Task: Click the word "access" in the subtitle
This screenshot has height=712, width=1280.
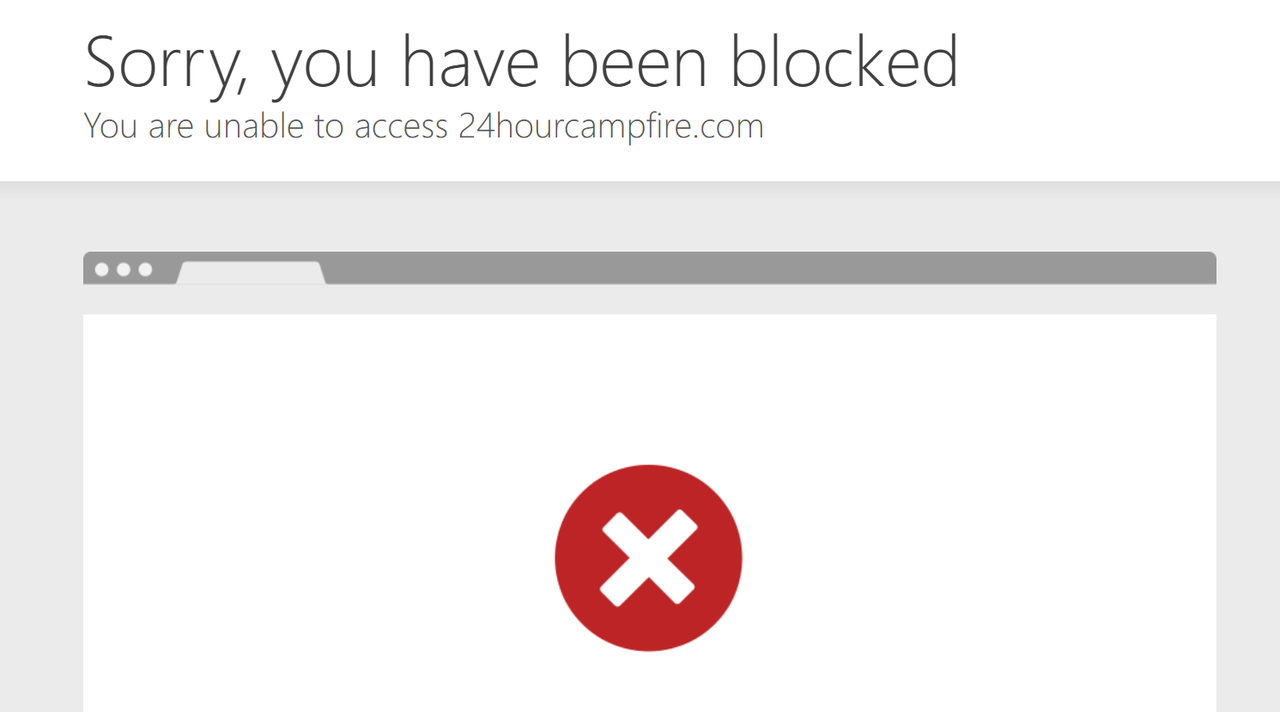Action: (401, 128)
